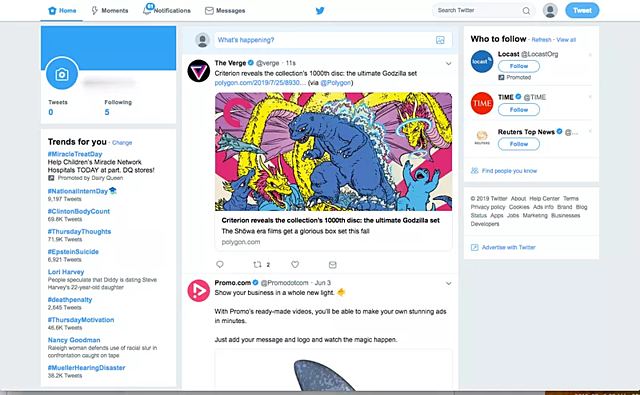Image resolution: width=640 pixels, height=395 pixels.
Task: Dismiss the Locast follow suggestion
Action: pos(590,55)
